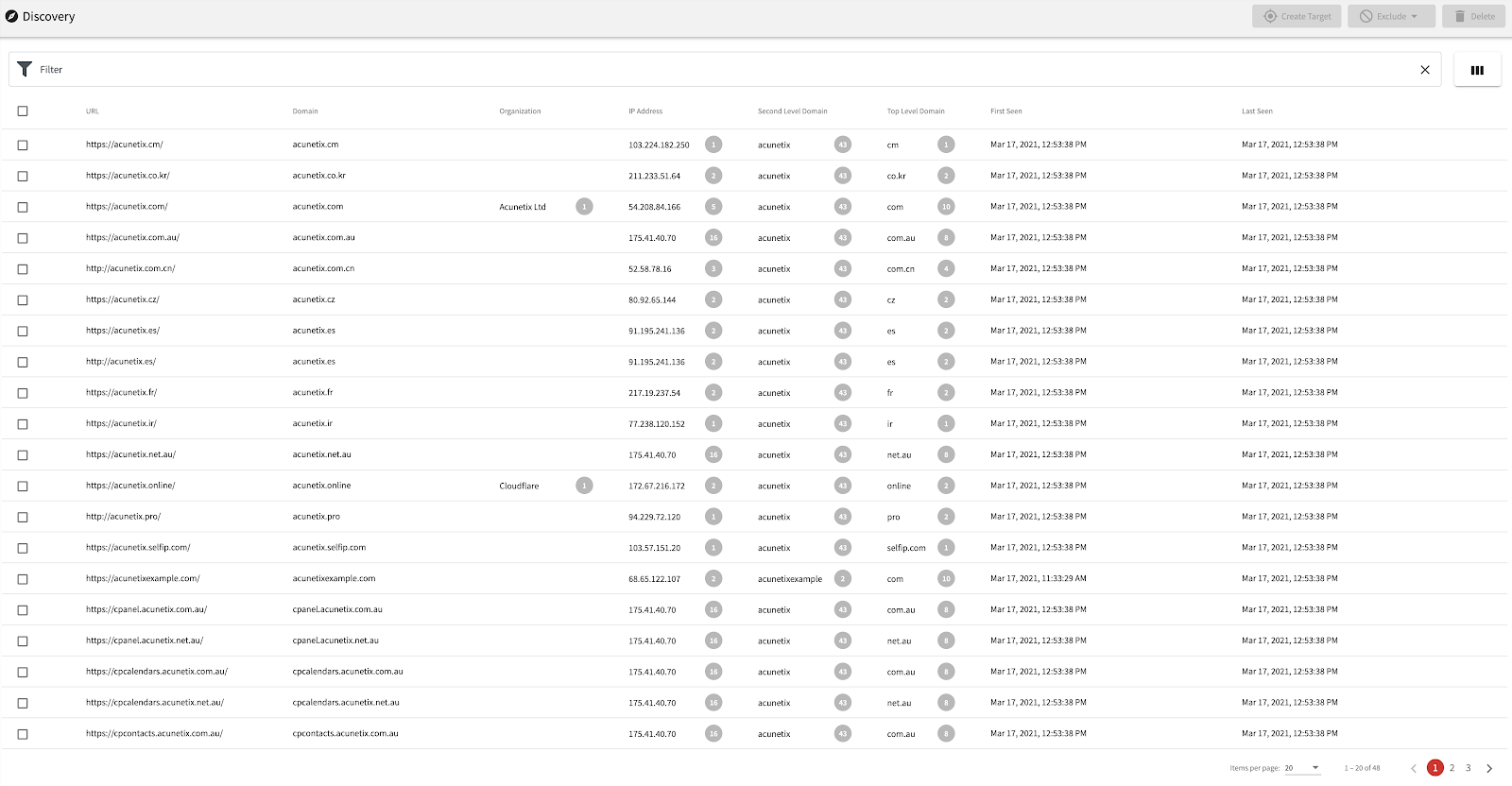
Task: Click the URL https://acunetix.ir/
Action: pos(121,423)
